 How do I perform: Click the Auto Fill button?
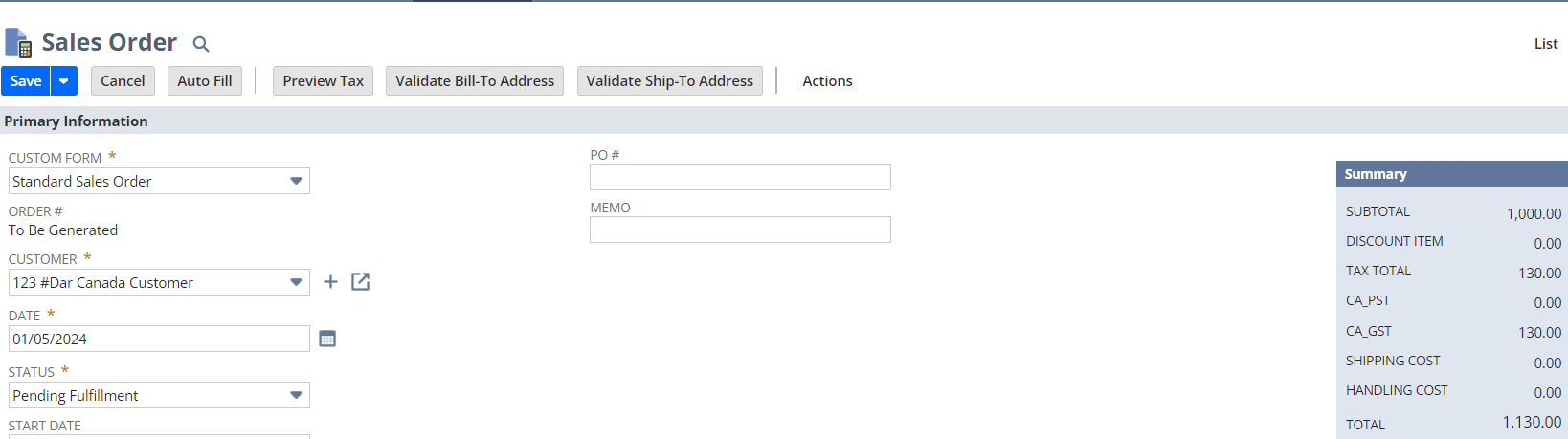tap(205, 81)
